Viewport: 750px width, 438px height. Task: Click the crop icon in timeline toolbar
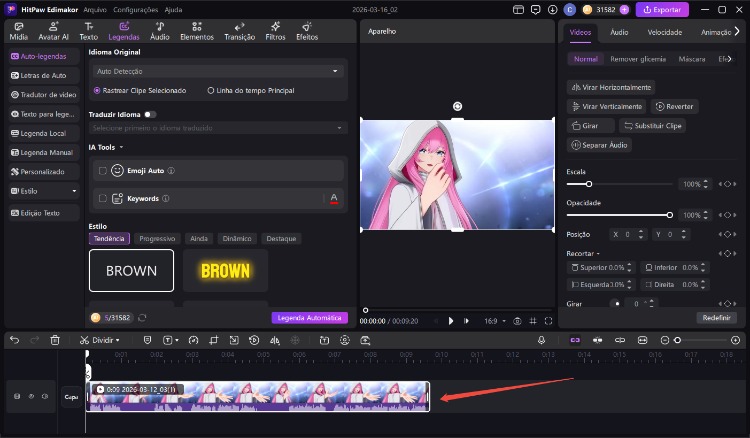pos(214,340)
